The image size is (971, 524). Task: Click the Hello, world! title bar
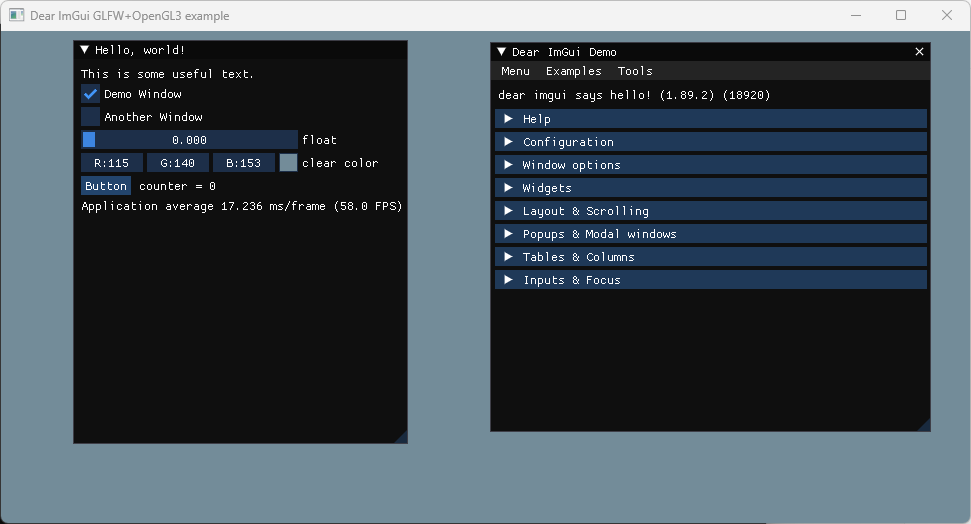(x=240, y=50)
